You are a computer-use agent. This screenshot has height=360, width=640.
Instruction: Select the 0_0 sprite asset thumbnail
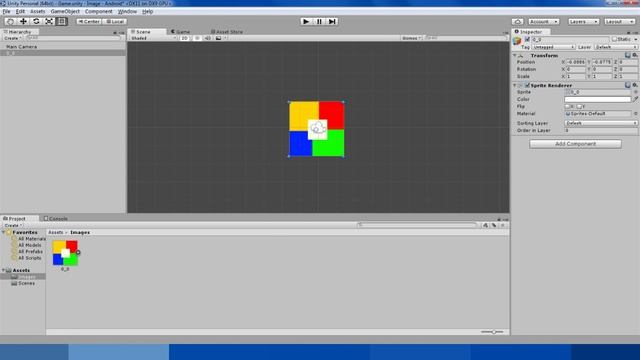pyautogui.click(x=65, y=253)
